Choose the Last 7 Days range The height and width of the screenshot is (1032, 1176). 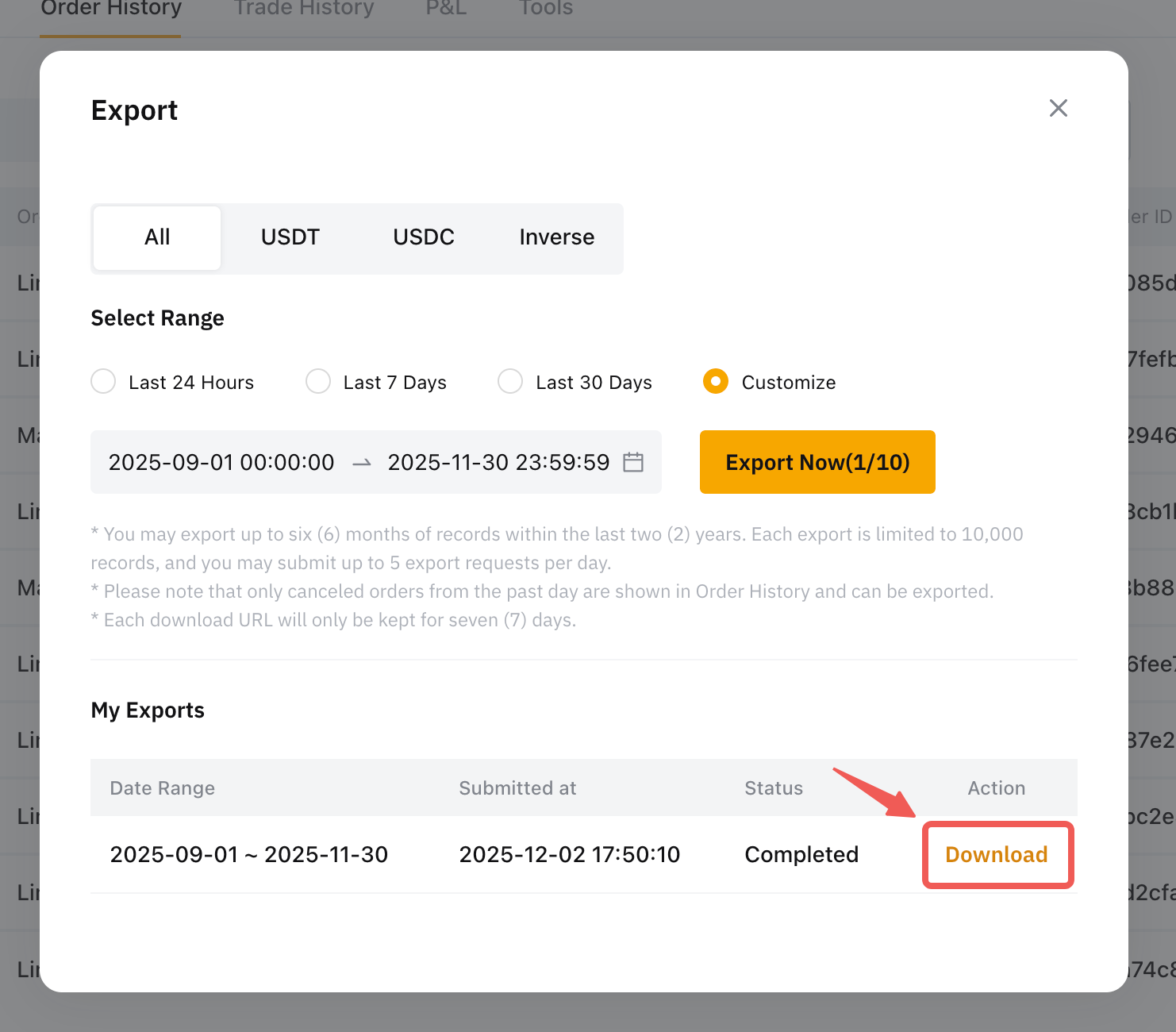(318, 382)
